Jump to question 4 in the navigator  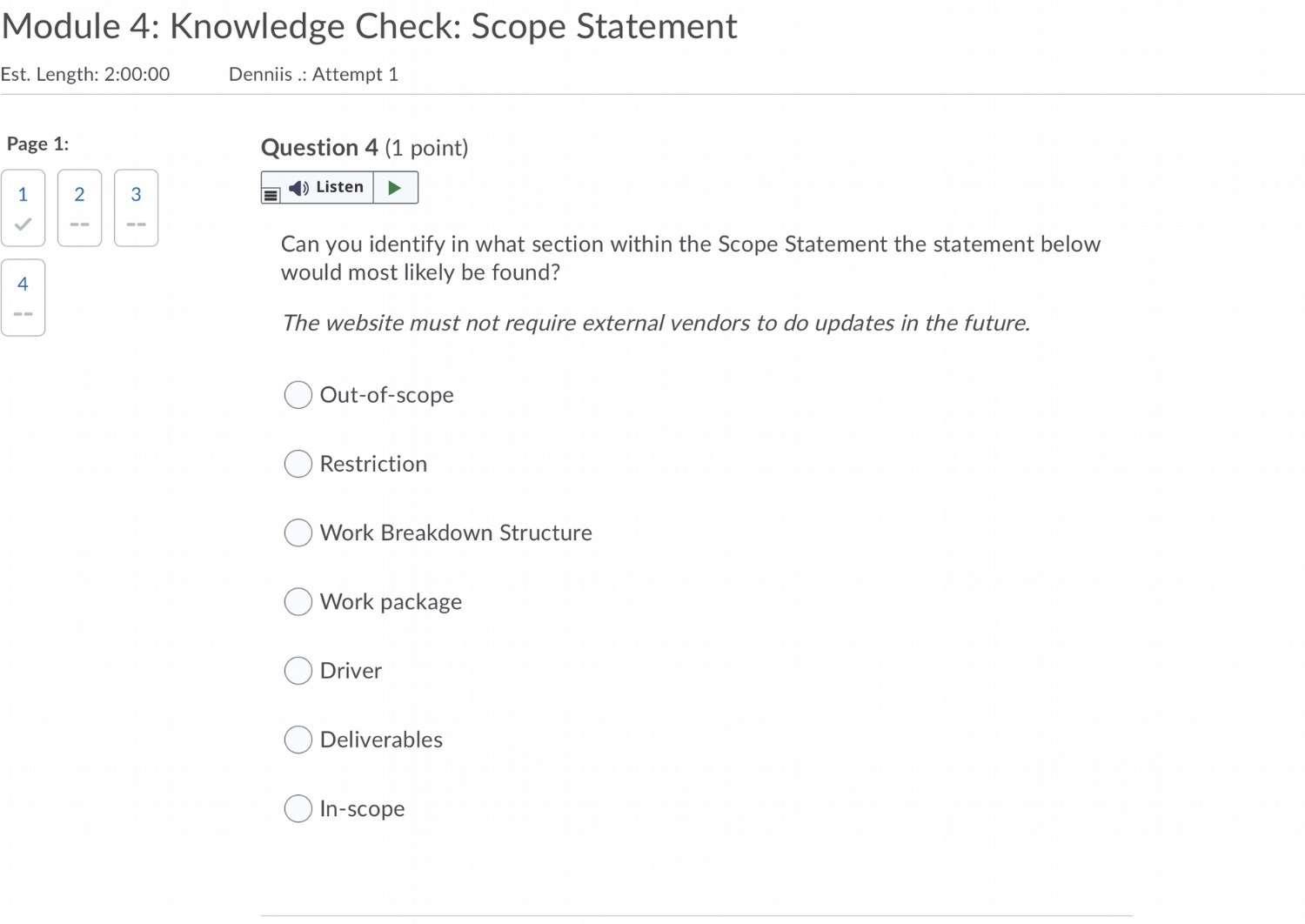23,284
